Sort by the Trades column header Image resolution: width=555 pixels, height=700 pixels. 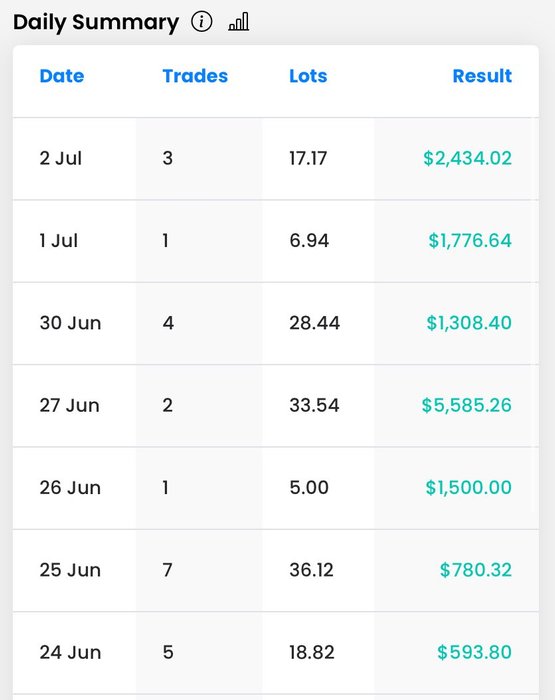pos(195,76)
